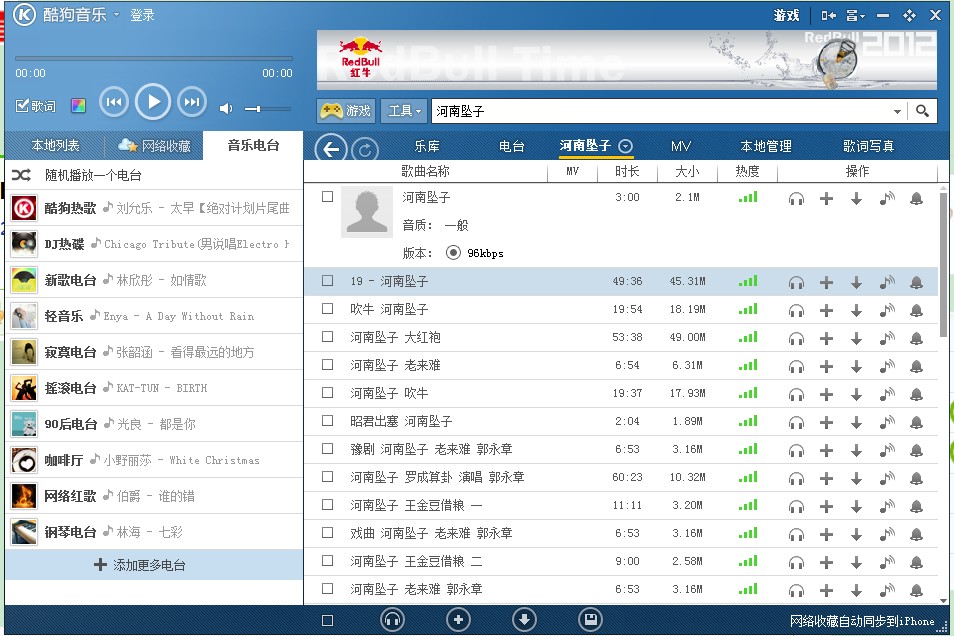Select checkbox of 昭君出塞 河南坠子
This screenshot has height=636, width=954.
click(x=327, y=421)
